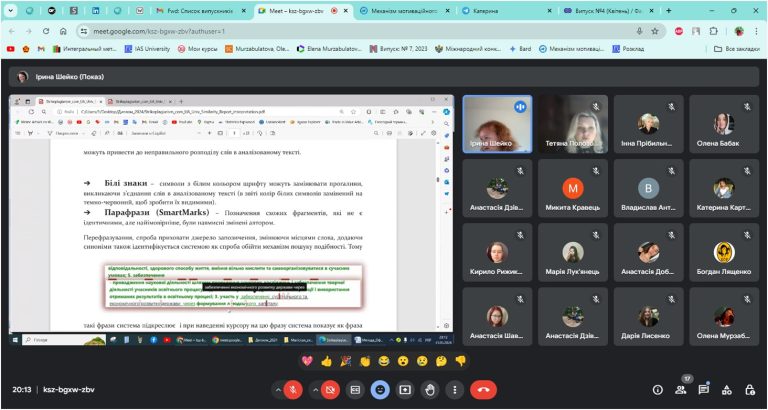Open the tab search dropdown arrow

(x=11, y=10)
